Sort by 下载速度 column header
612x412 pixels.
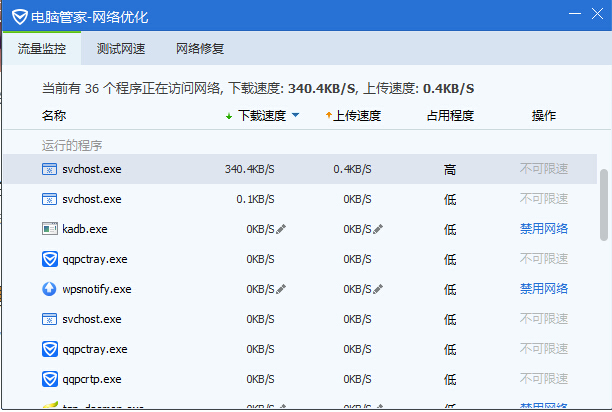(x=262, y=115)
